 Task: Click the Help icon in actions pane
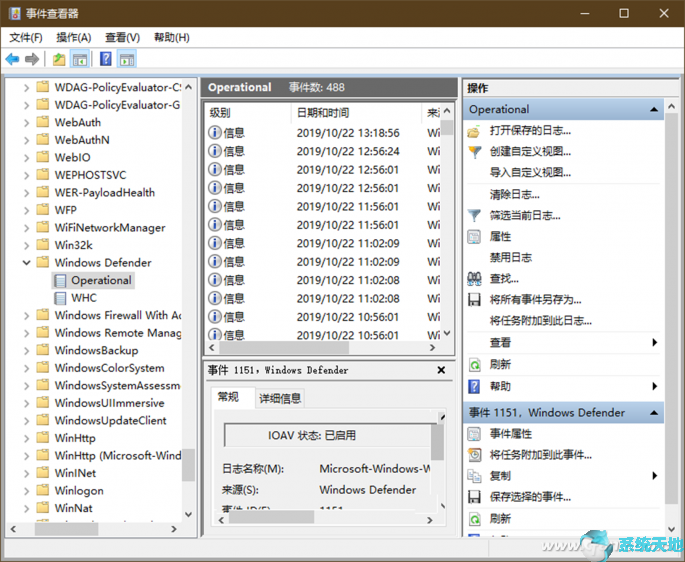(x=474, y=386)
